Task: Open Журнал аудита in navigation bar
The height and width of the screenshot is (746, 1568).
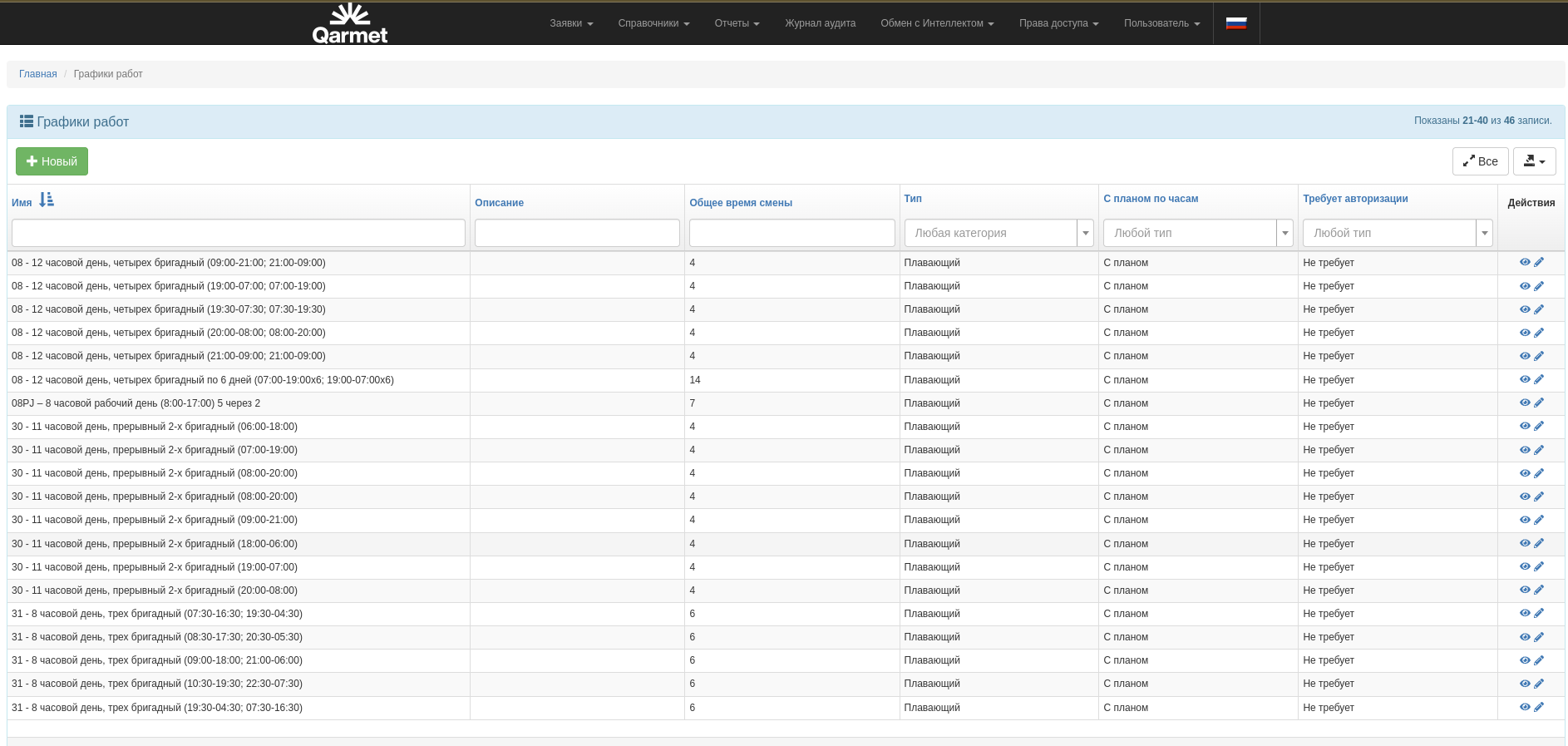Action: coord(820,23)
